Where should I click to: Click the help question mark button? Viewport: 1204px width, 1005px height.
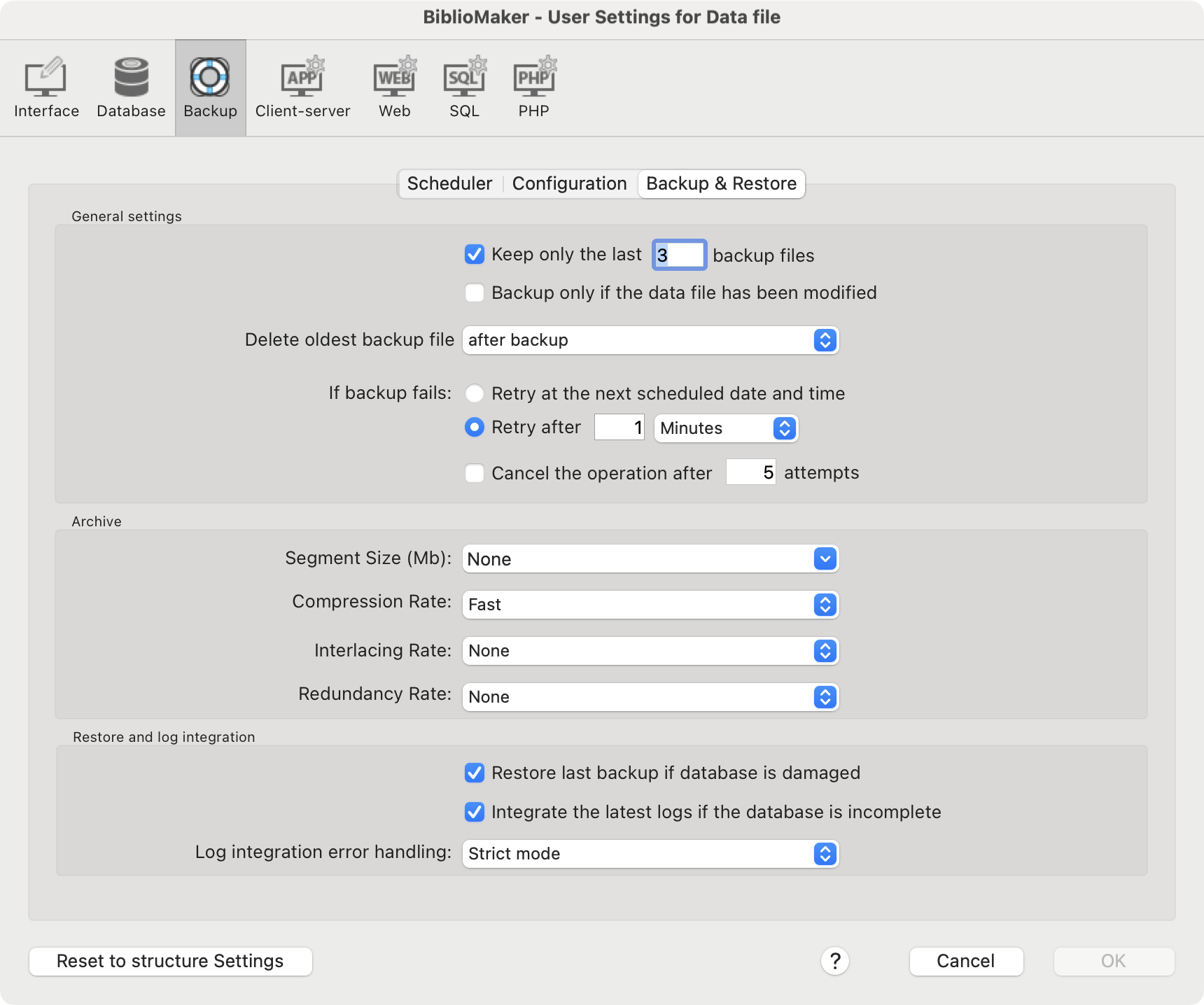pos(834,961)
